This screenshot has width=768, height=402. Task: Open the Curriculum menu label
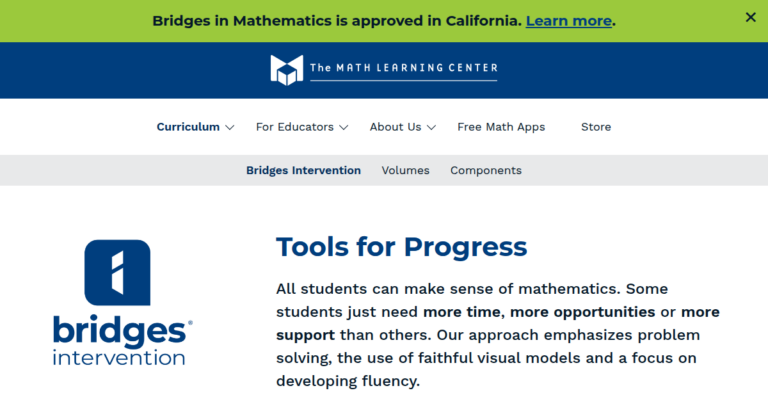[x=188, y=127]
